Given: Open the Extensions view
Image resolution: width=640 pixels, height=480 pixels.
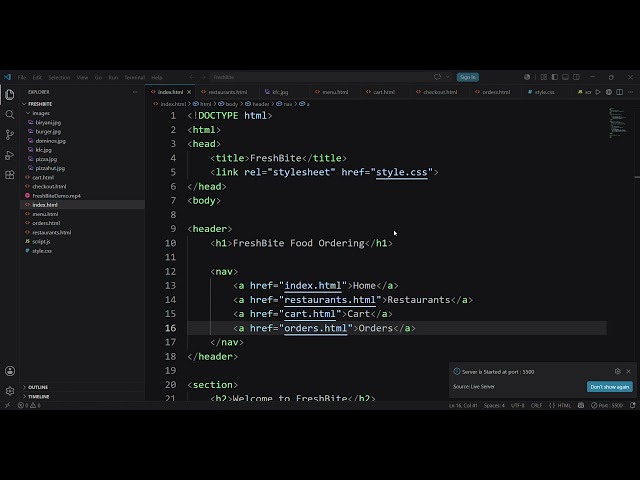Looking at the screenshot, I should 10,175.
